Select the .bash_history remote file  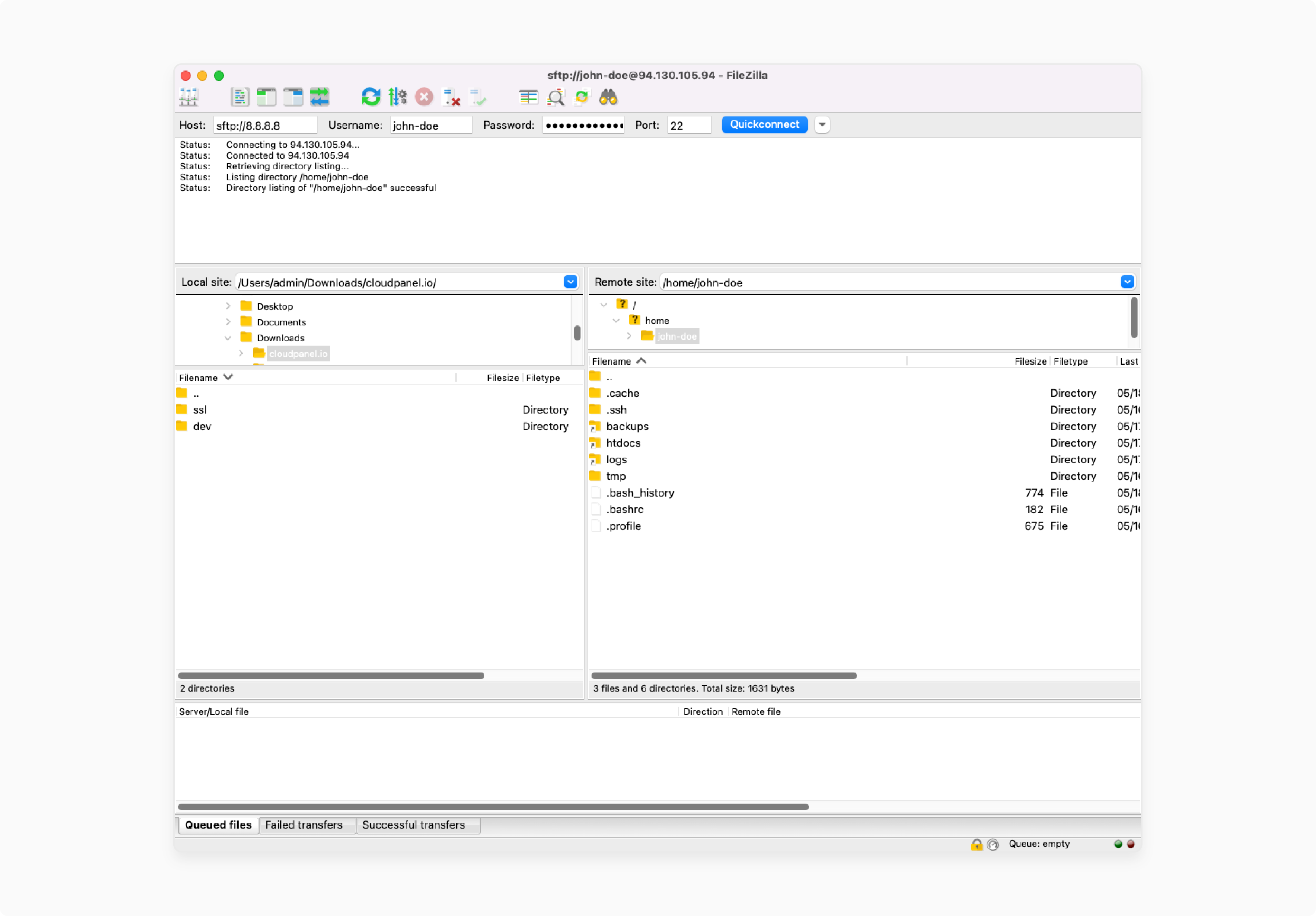(x=864, y=493)
